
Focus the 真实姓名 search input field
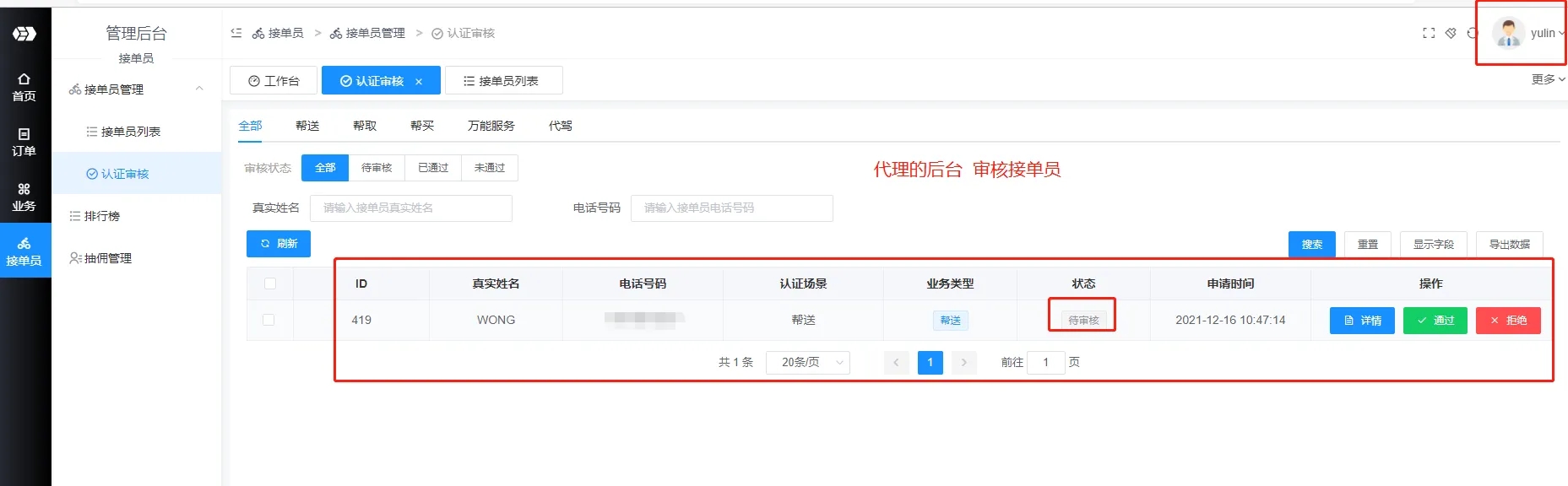[410, 208]
